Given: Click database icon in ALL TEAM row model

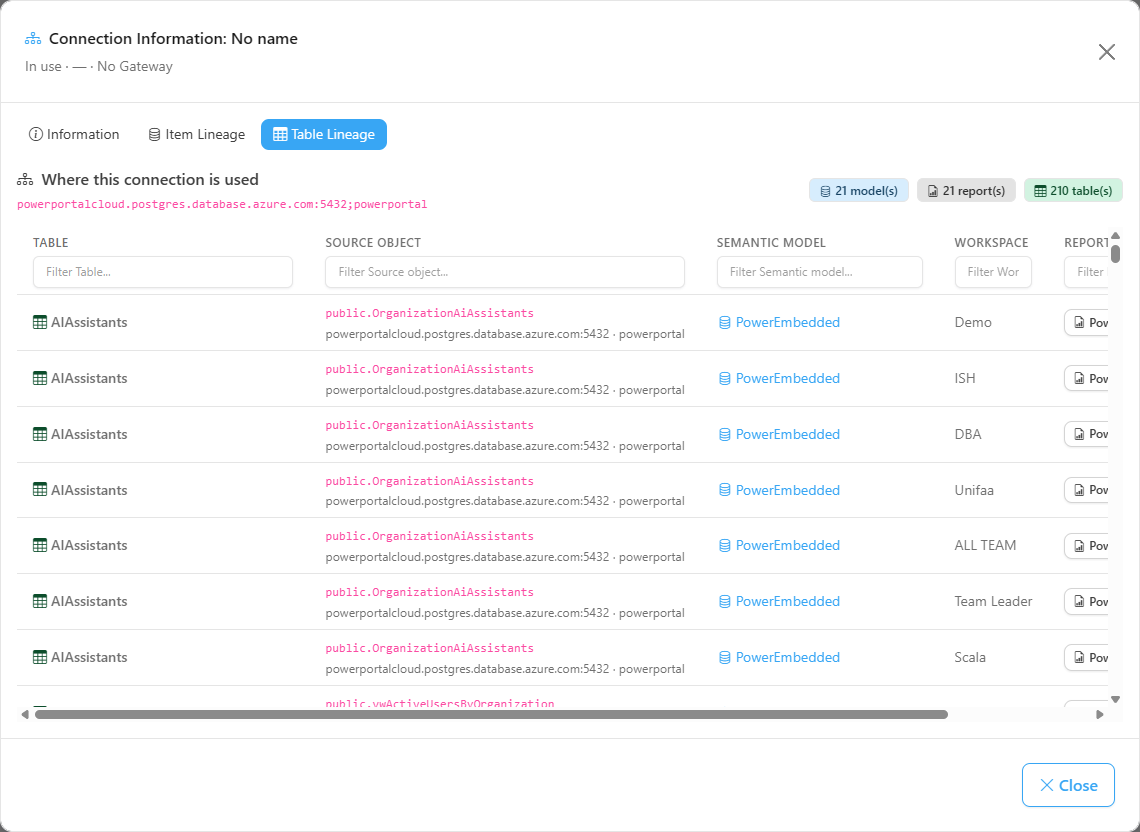Looking at the screenshot, I should click(724, 545).
